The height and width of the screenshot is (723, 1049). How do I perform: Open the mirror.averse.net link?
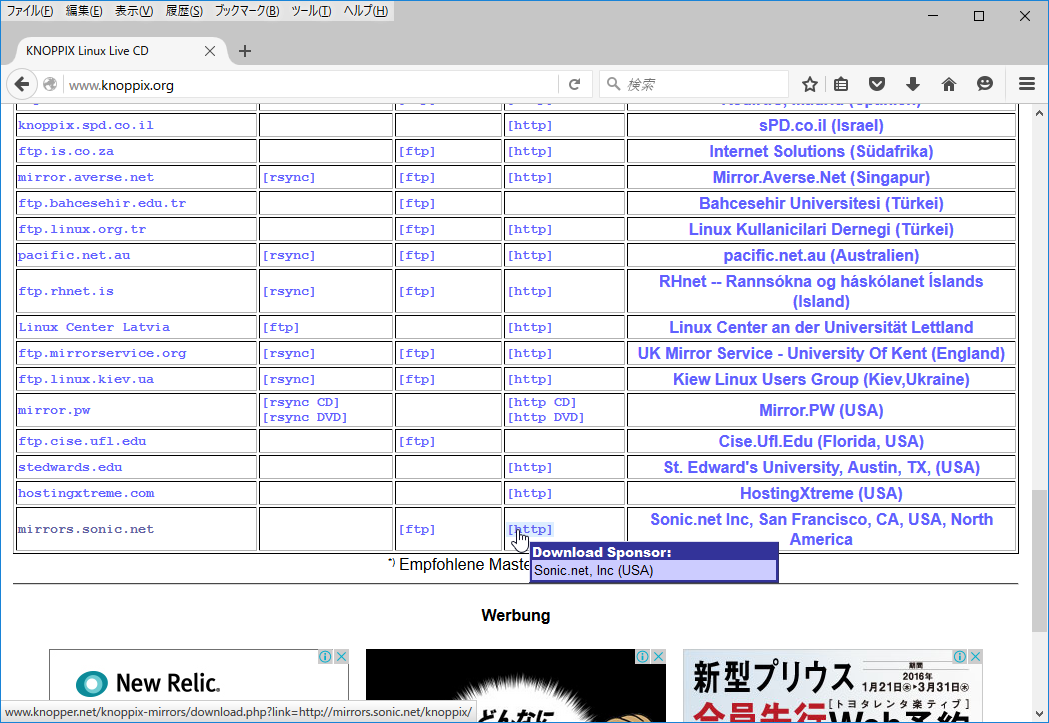(x=86, y=177)
